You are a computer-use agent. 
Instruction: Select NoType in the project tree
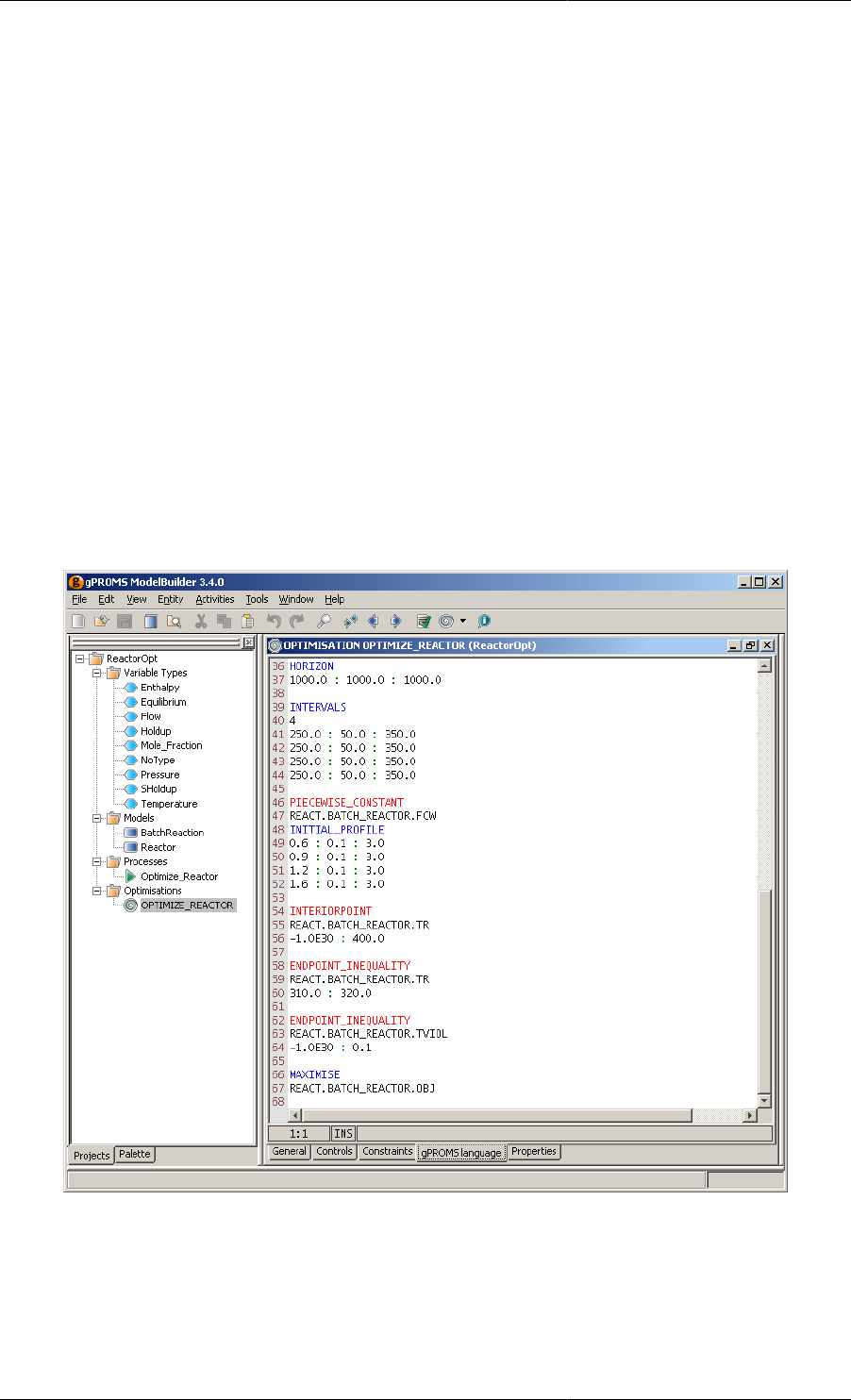pos(158,760)
